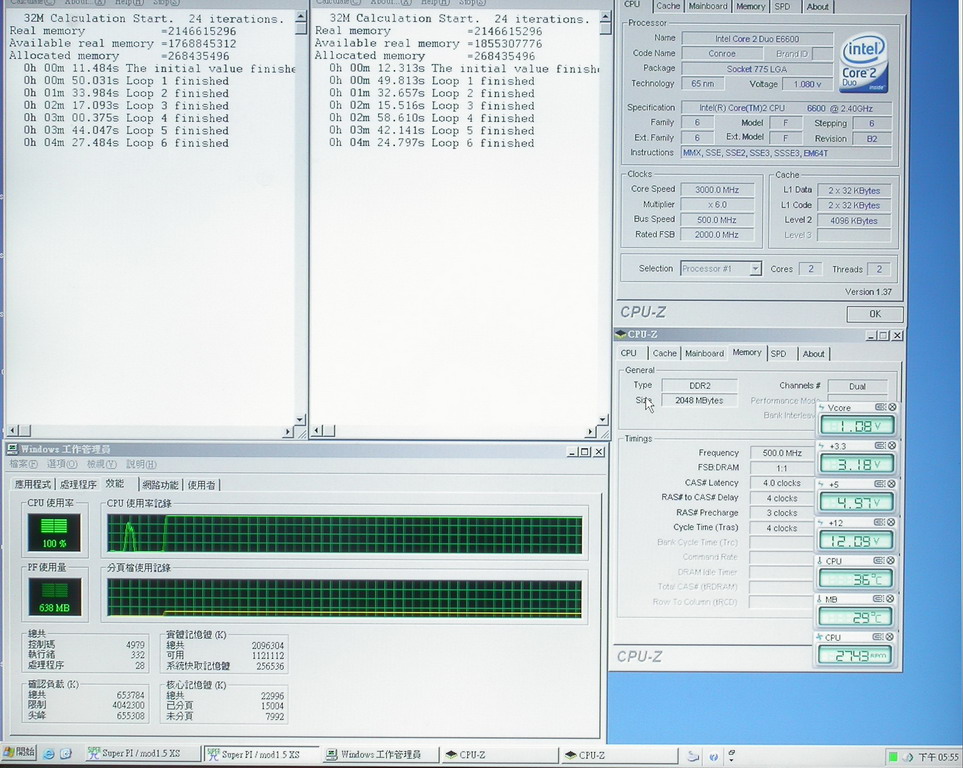This screenshot has height=768, width=963.
Task: Switch to 處理程序 tab in task manager
Action: tap(78, 484)
